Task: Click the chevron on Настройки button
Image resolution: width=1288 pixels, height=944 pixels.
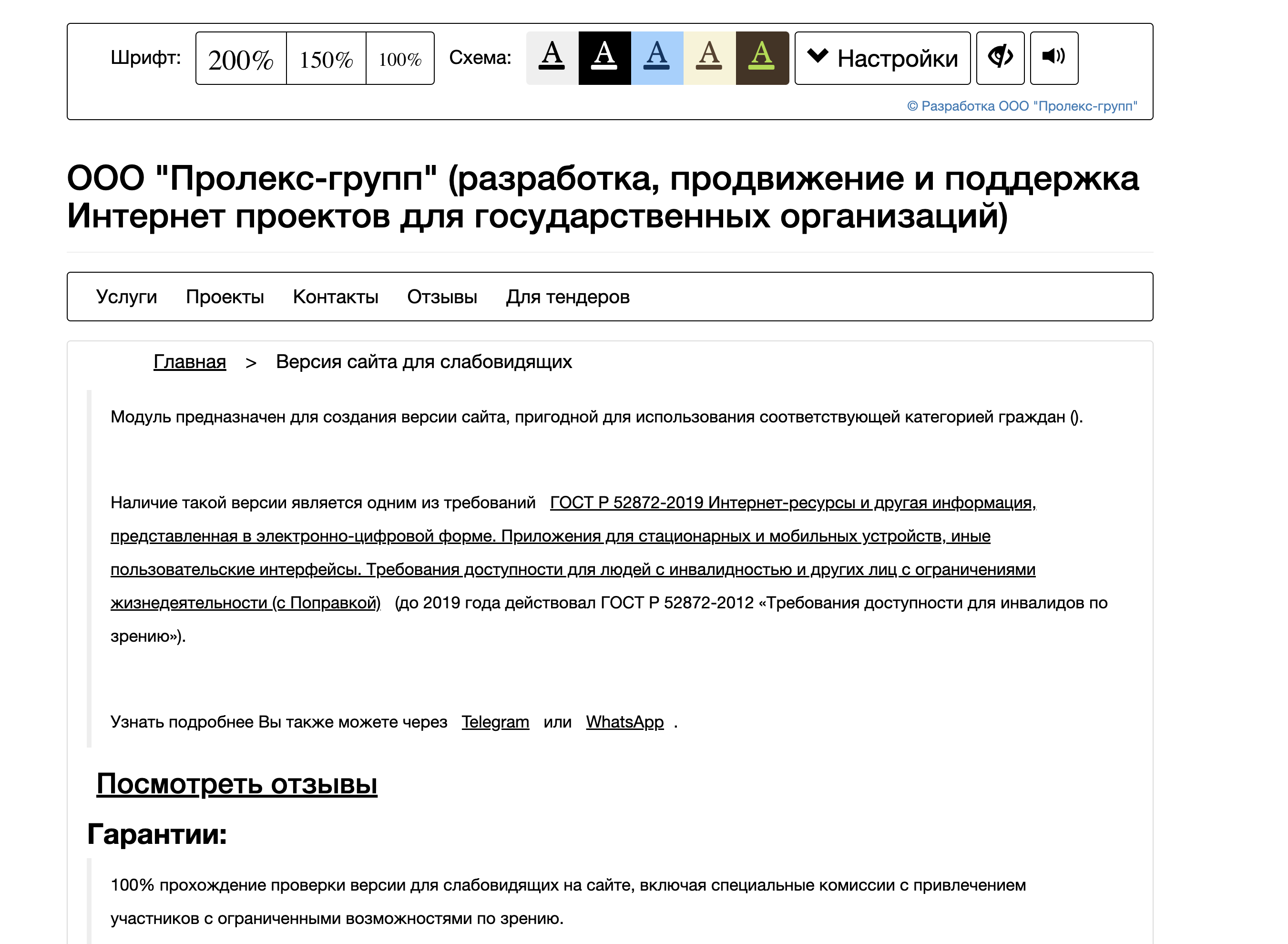Action: click(x=819, y=57)
